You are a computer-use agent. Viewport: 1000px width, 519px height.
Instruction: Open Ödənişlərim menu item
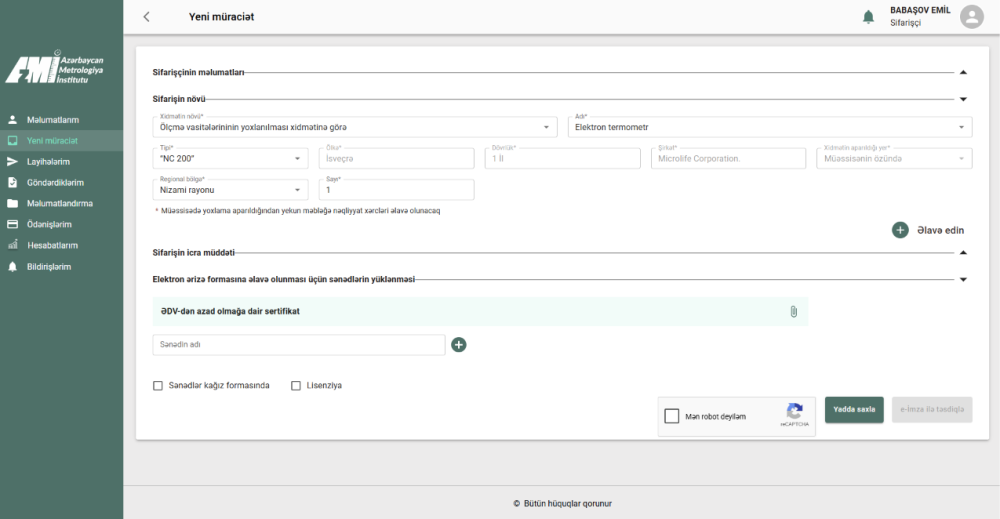(49, 224)
